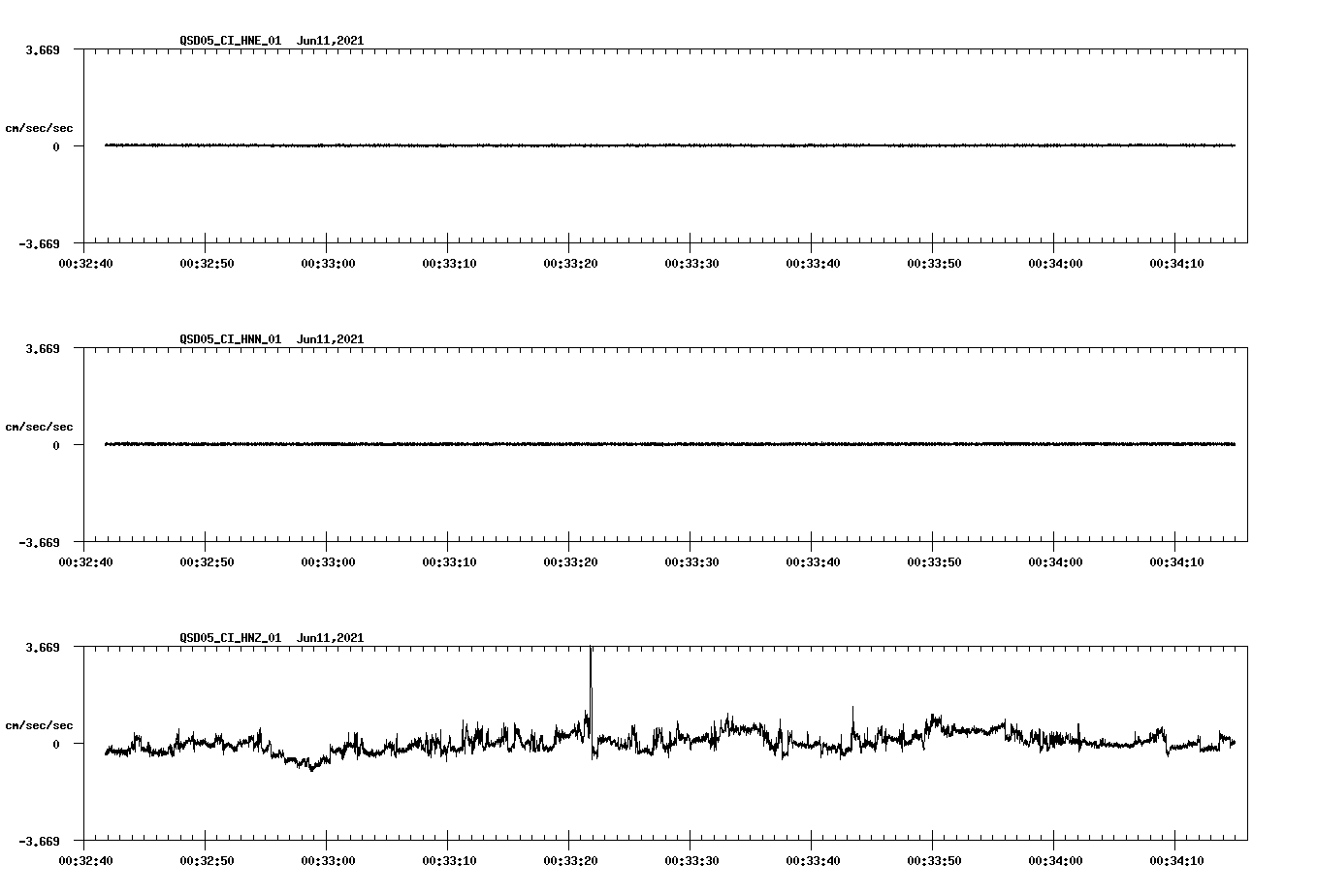Screen dimensions: 1317x896
Task: Click the 00:34:00 time label under HNE plot
Action: click(1055, 263)
